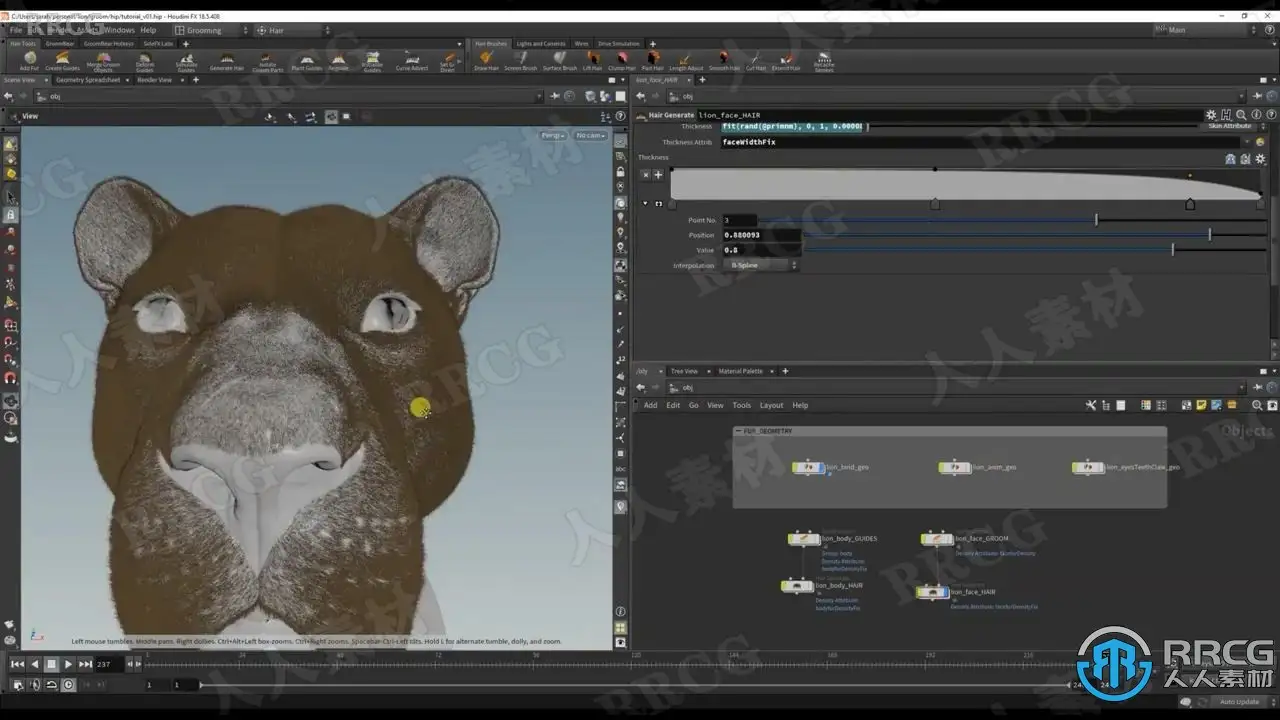Click the Add Fur shelf tool
The width and height of the screenshot is (1280, 720).
click(x=29, y=61)
